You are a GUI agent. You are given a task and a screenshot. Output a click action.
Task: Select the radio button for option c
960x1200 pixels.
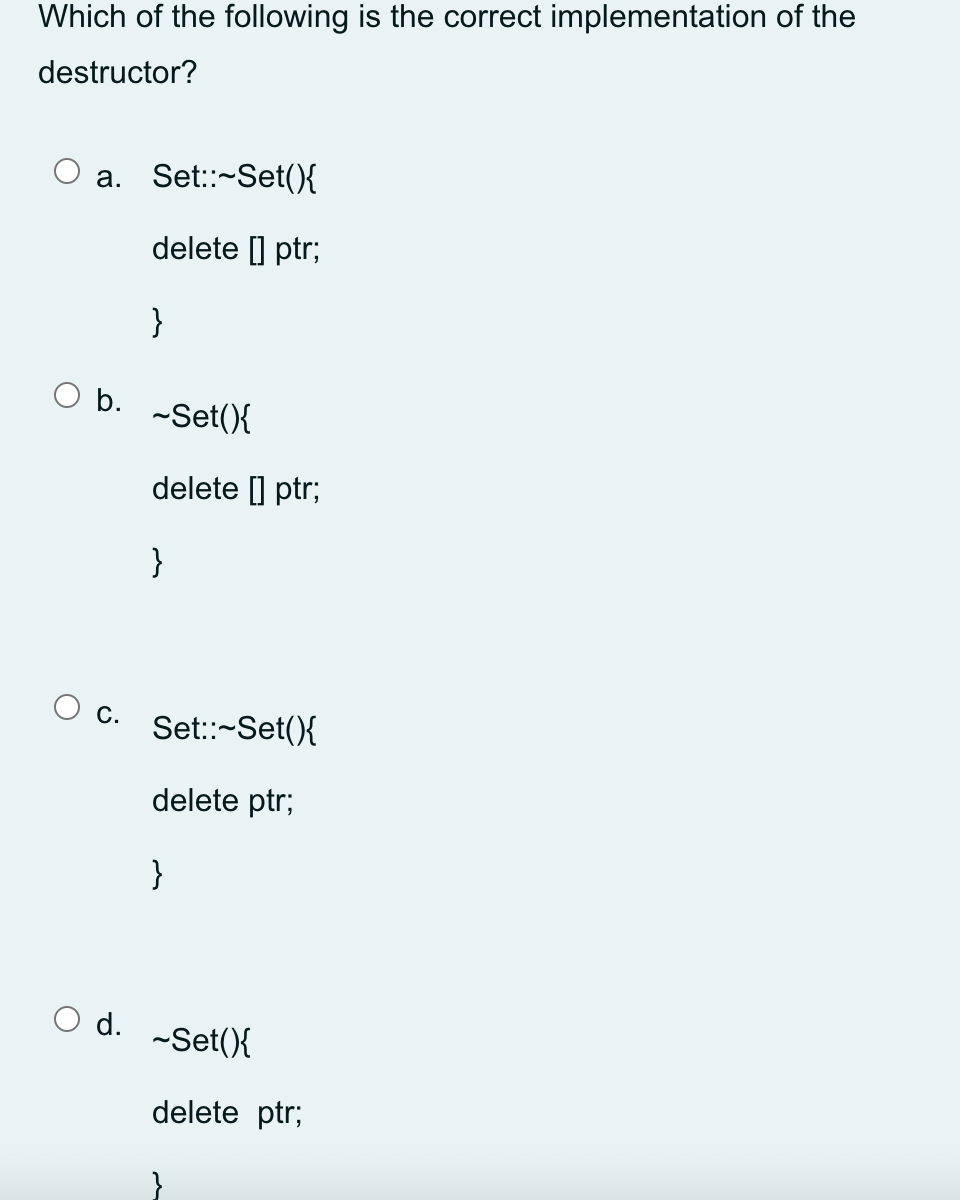pyautogui.click(x=65, y=707)
